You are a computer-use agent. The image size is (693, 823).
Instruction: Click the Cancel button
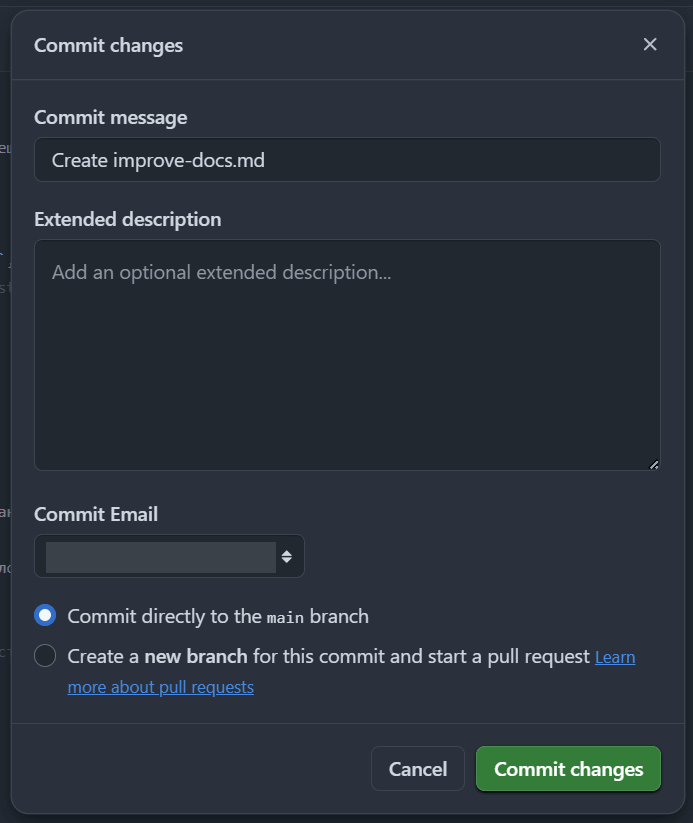tap(418, 769)
